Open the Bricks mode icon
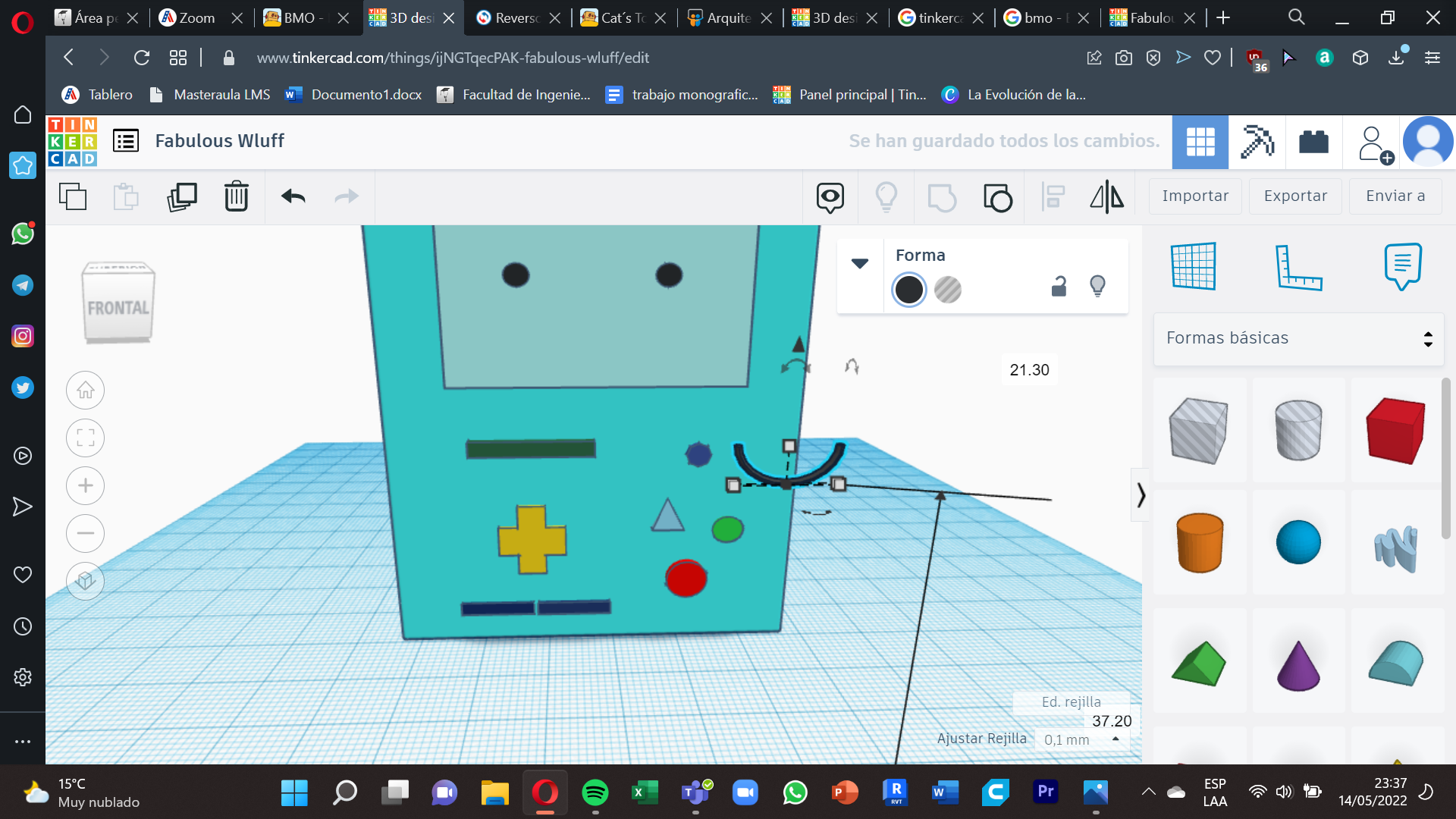Image resolution: width=1456 pixels, height=819 pixels. [x=1313, y=142]
